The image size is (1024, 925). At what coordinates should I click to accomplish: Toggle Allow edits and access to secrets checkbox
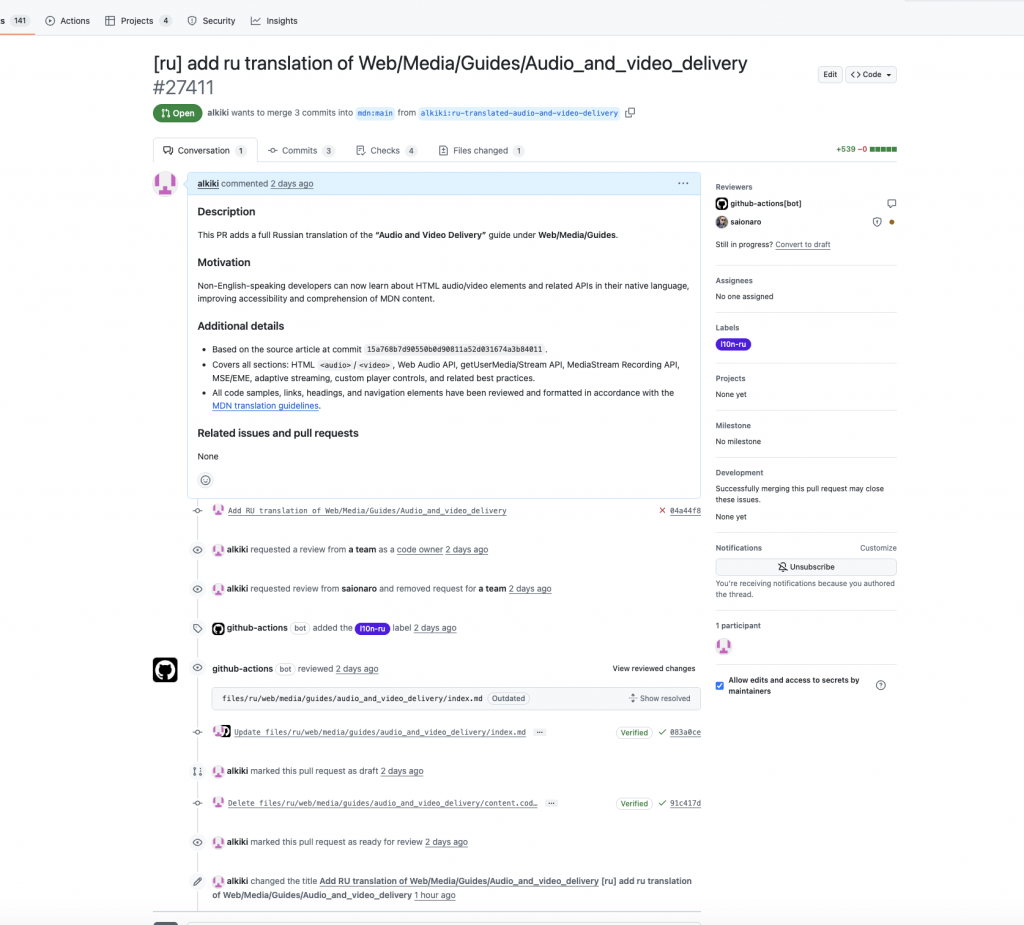pyautogui.click(x=720, y=685)
